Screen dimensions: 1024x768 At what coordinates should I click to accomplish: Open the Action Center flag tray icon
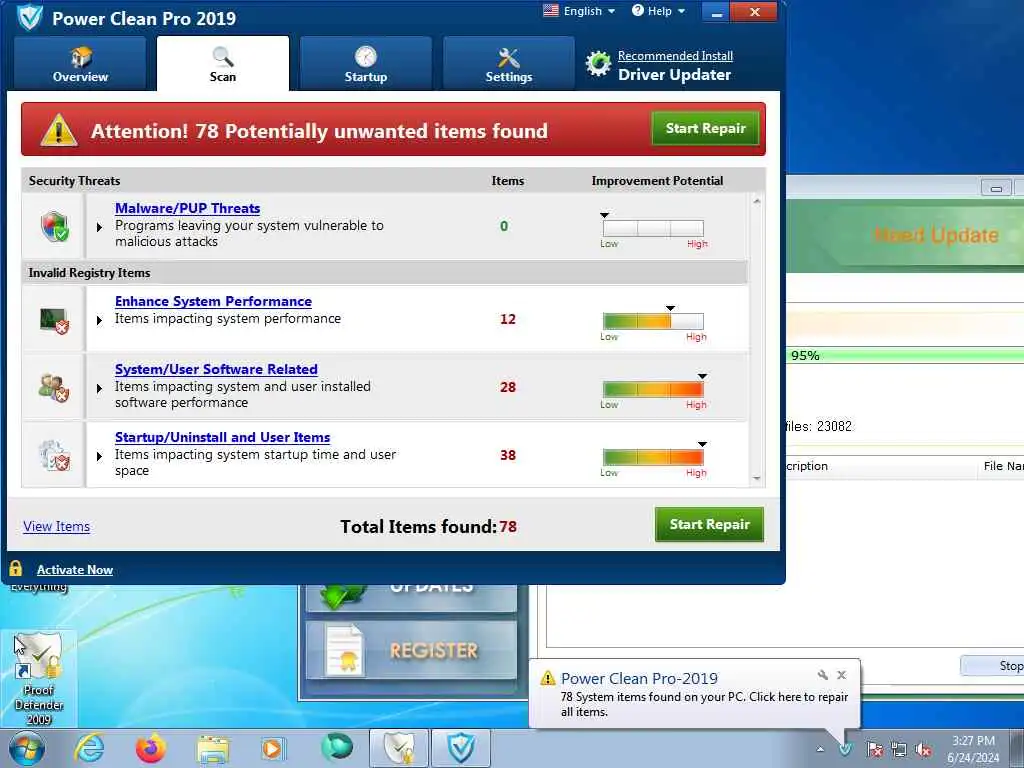click(874, 749)
